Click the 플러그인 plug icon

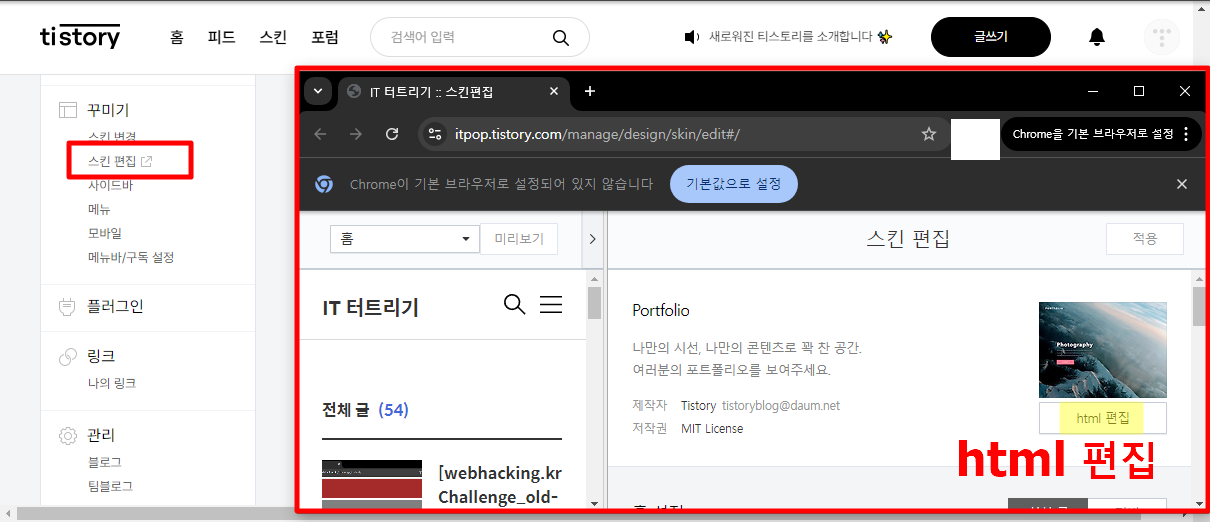[68, 306]
